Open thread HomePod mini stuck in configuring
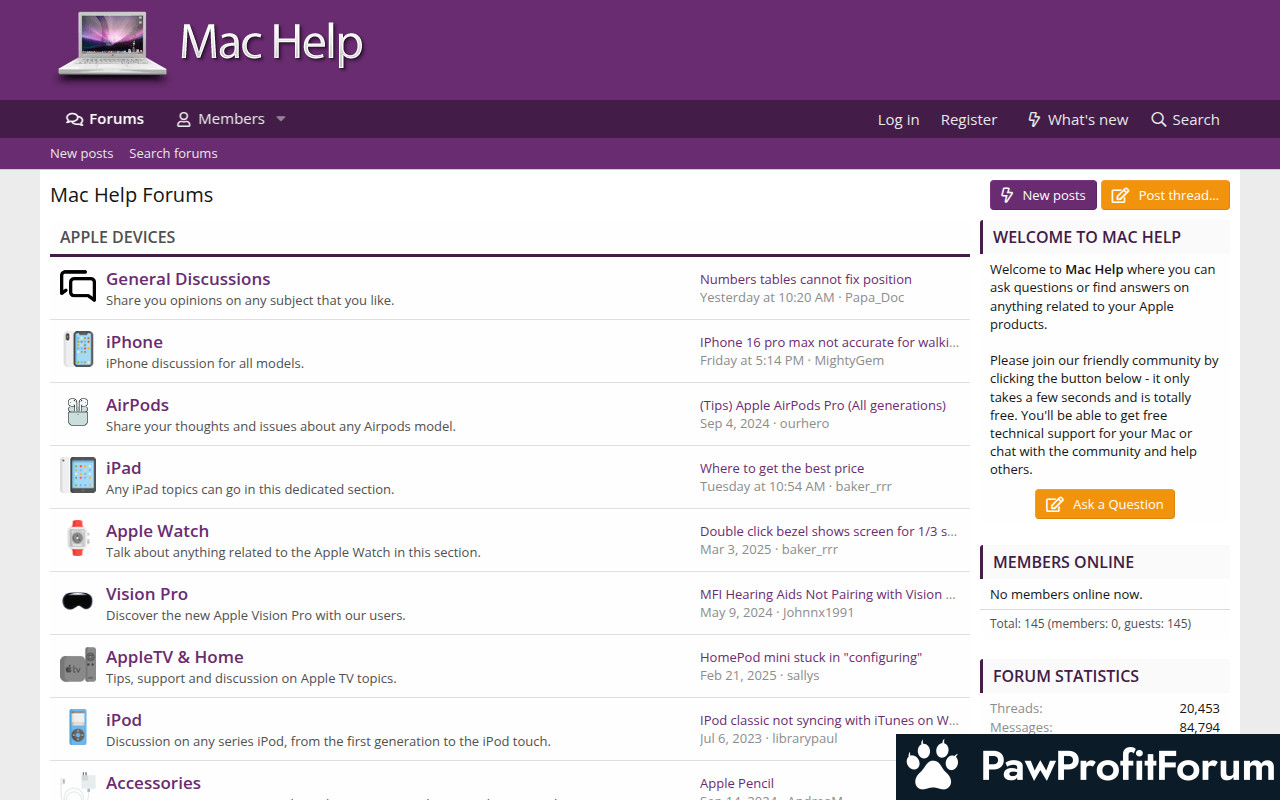This screenshot has height=800, width=1280. (x=811, y=657)
